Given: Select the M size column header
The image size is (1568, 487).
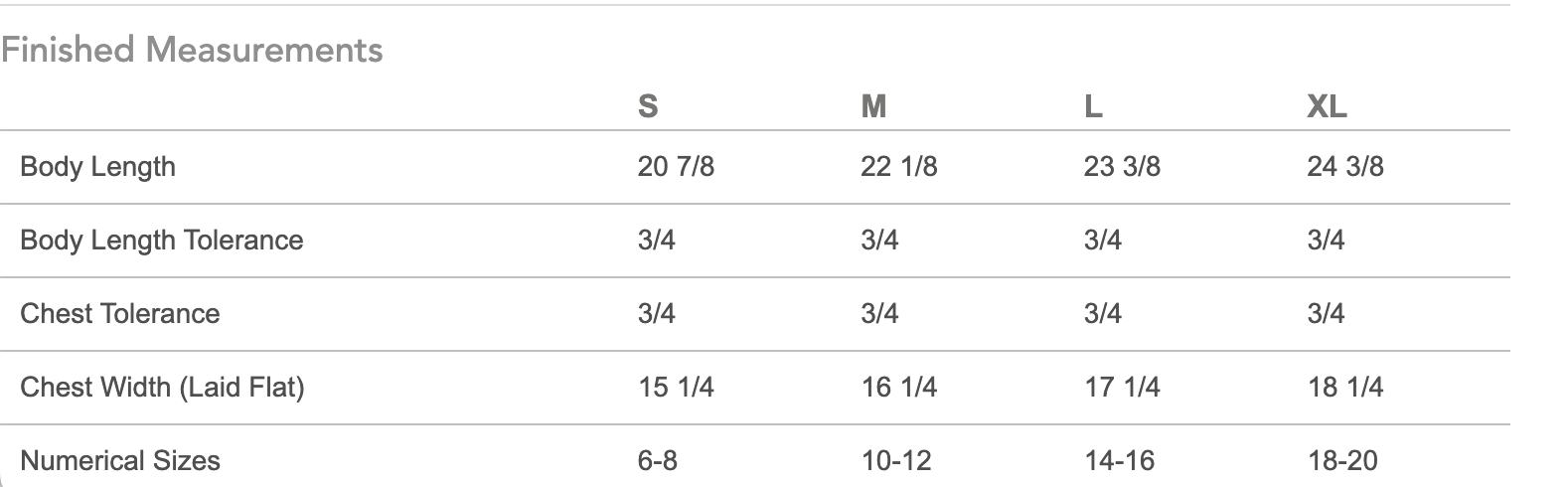Looking at the screenshot, I should (873, 105).
